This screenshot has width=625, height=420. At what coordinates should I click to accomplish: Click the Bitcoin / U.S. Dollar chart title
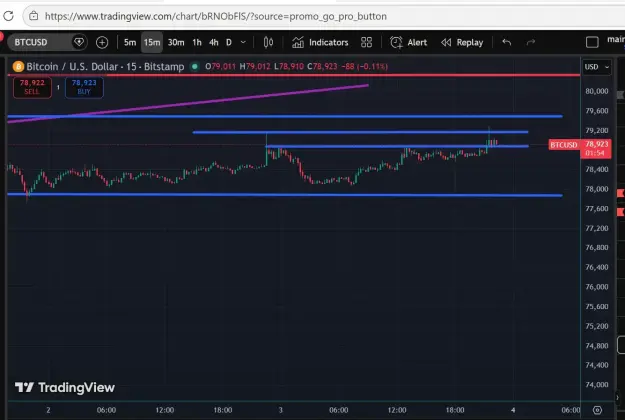click(x=105, y=66)
